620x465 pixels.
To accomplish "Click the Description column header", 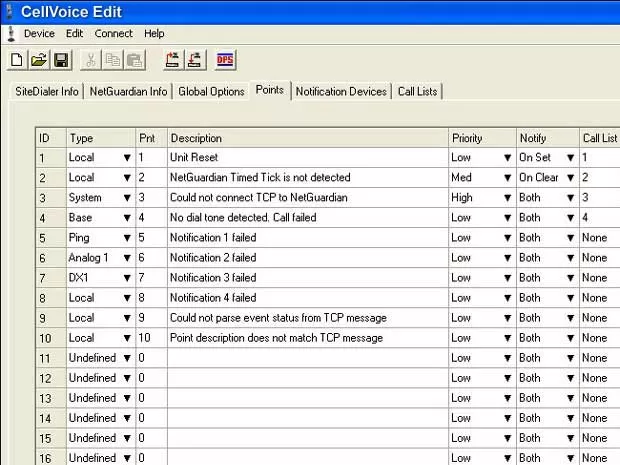I will tap(307, 138).
